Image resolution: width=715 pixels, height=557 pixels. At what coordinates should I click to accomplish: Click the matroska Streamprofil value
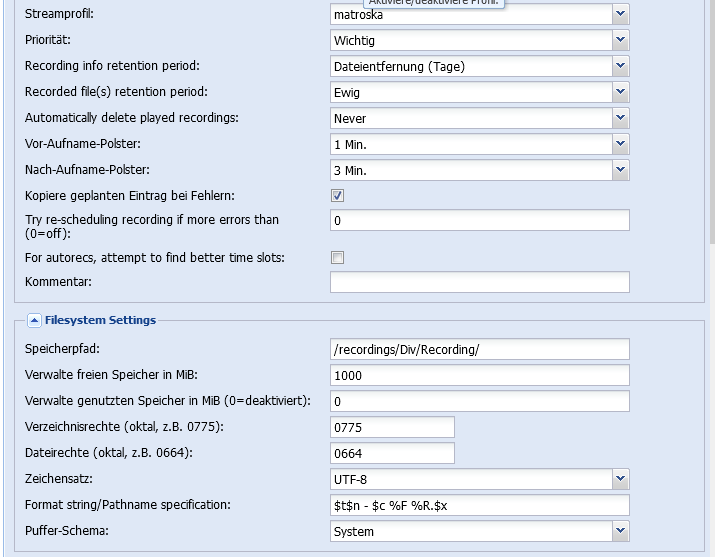471,14
